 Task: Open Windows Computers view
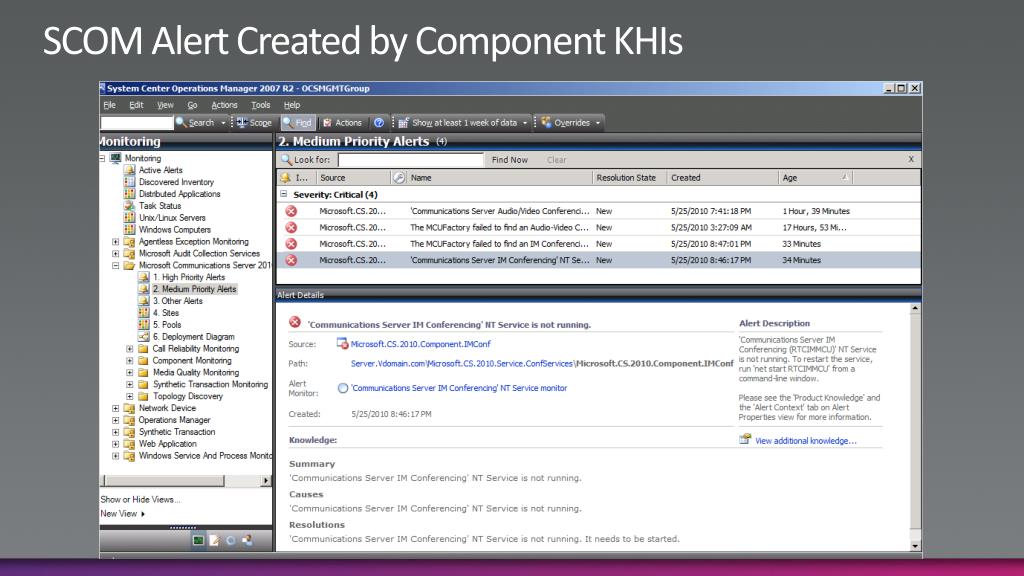[174, 230]
